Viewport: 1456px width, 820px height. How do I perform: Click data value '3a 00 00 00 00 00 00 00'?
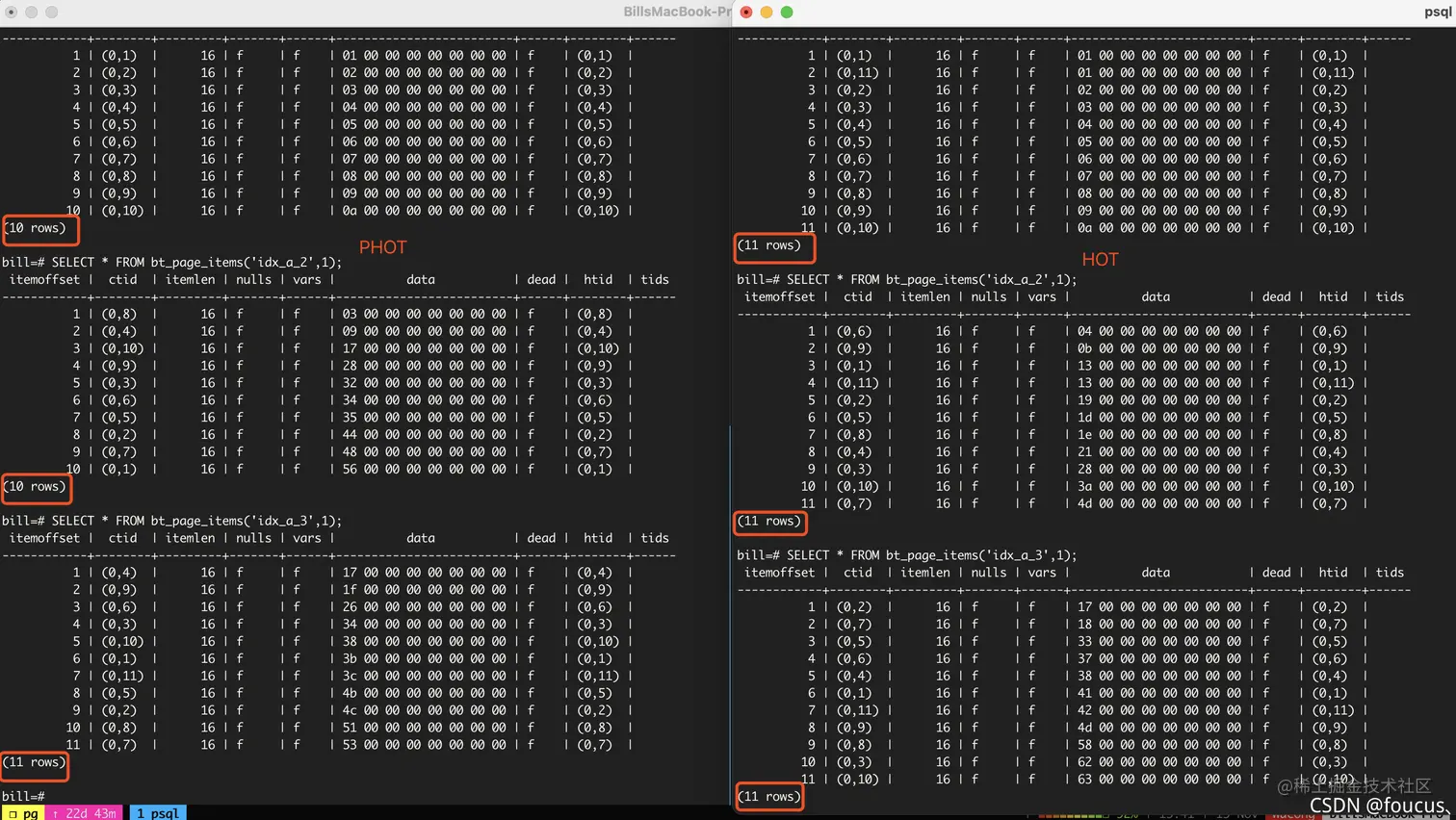1159,486
